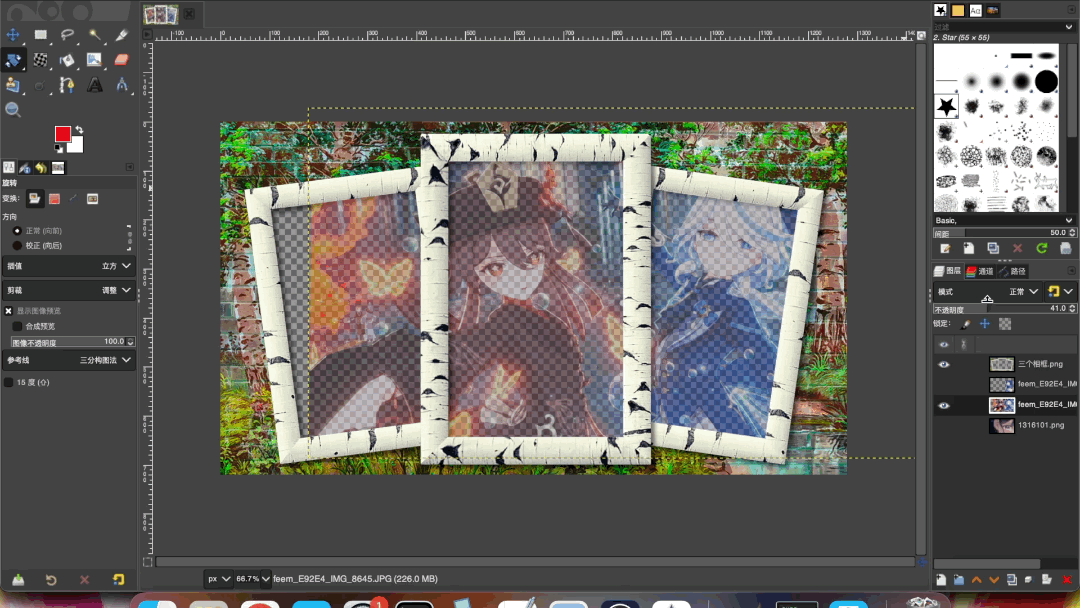Viewport: 1080px width, 608px height.
Task: Enable the 合成预览 checkbox
Action: click(x=18, y=326)
